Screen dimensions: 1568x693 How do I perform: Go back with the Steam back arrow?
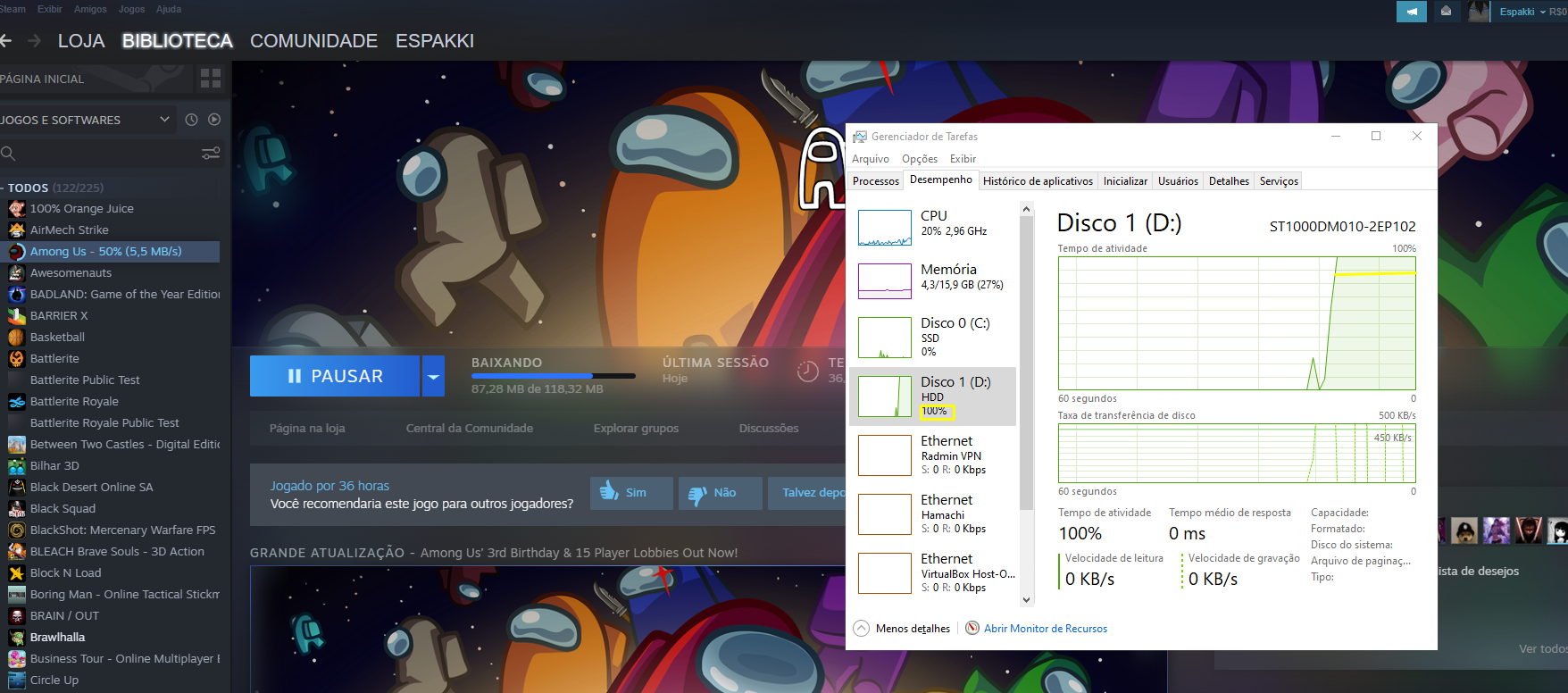(x=5, y=40)
